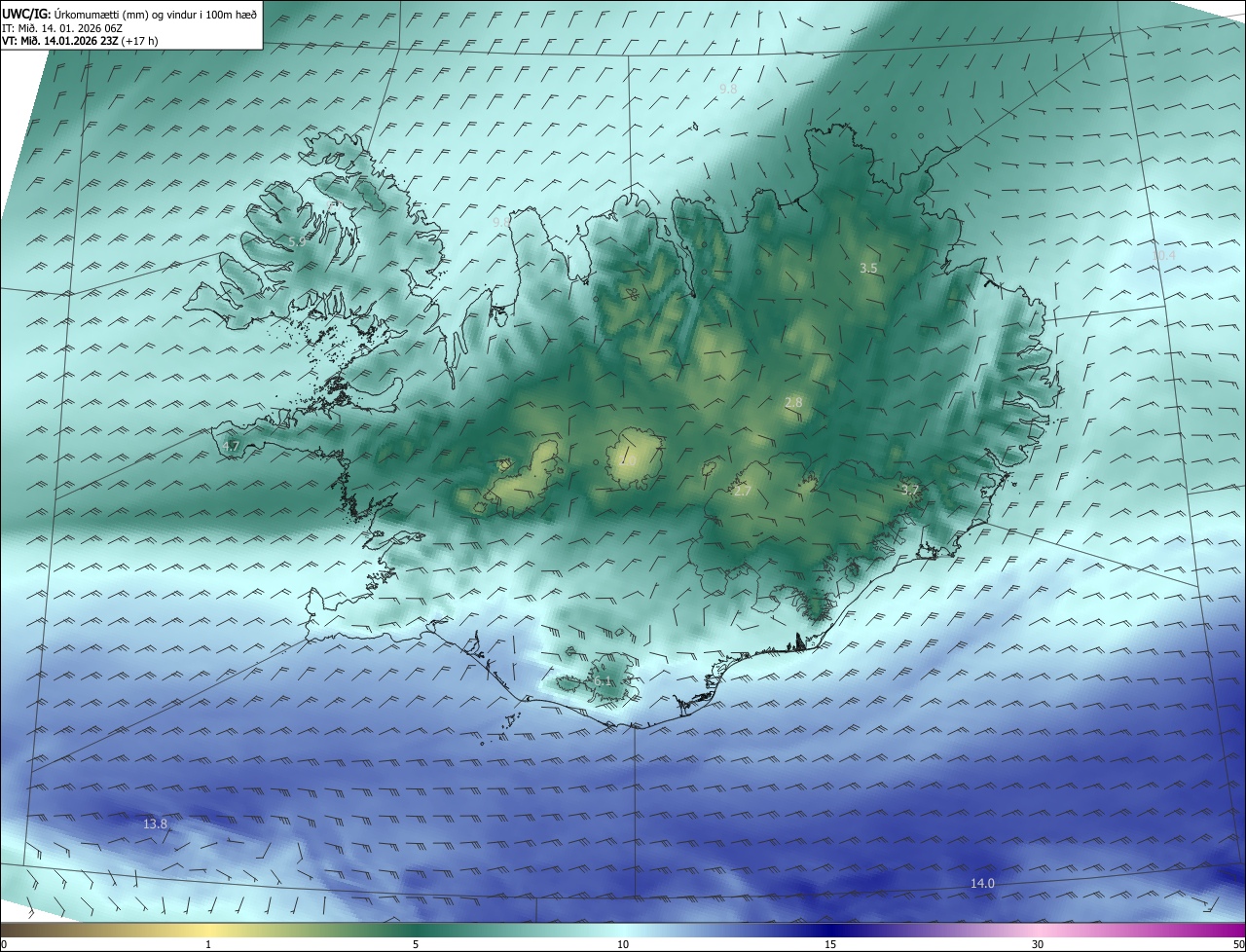
Task: Click the 2.7 value on Vatnajökull glacier
Action: coord(742,492)
